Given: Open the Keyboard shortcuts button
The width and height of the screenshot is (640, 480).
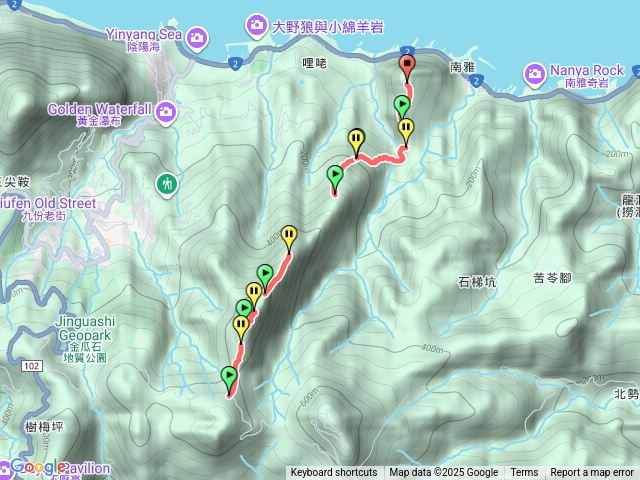Looking at the screenshot, I should [334, 473].
